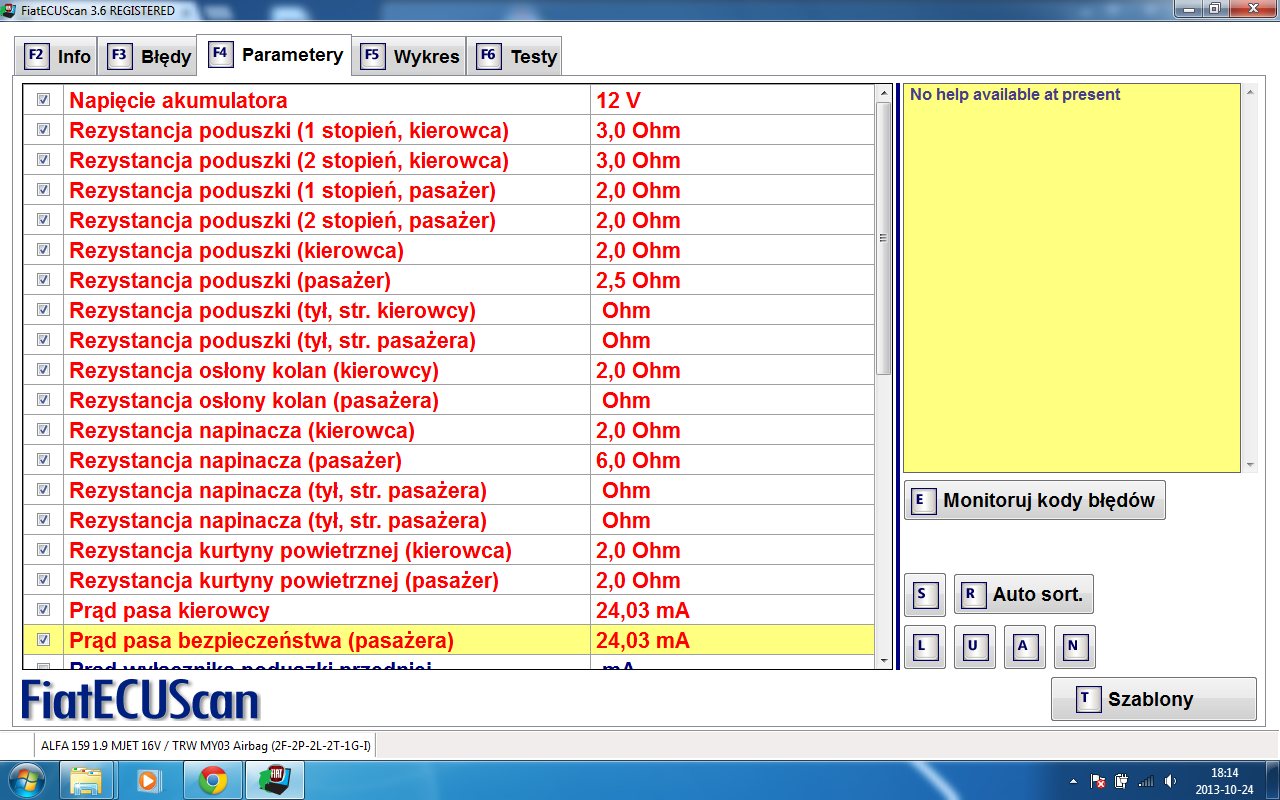Click the FiatECUScan taskbar icon
1280x800 pixels.
point(275,780)
